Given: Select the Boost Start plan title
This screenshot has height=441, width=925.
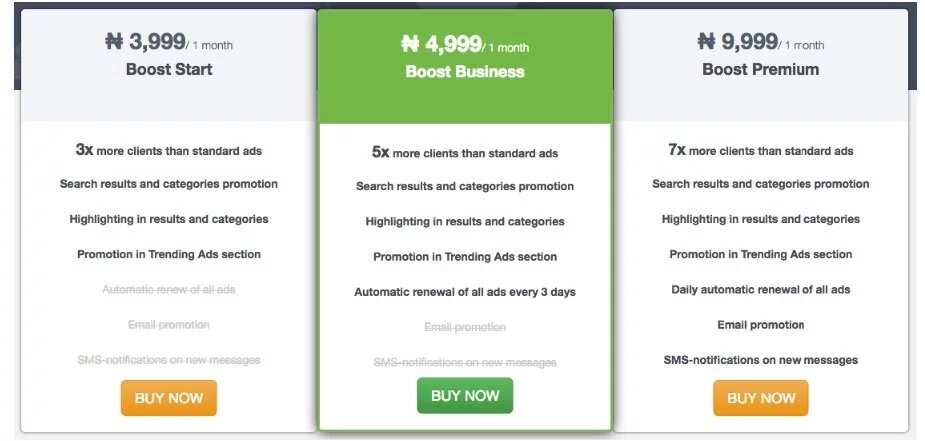Looking at the screenshot, I should tap(169, 69).
